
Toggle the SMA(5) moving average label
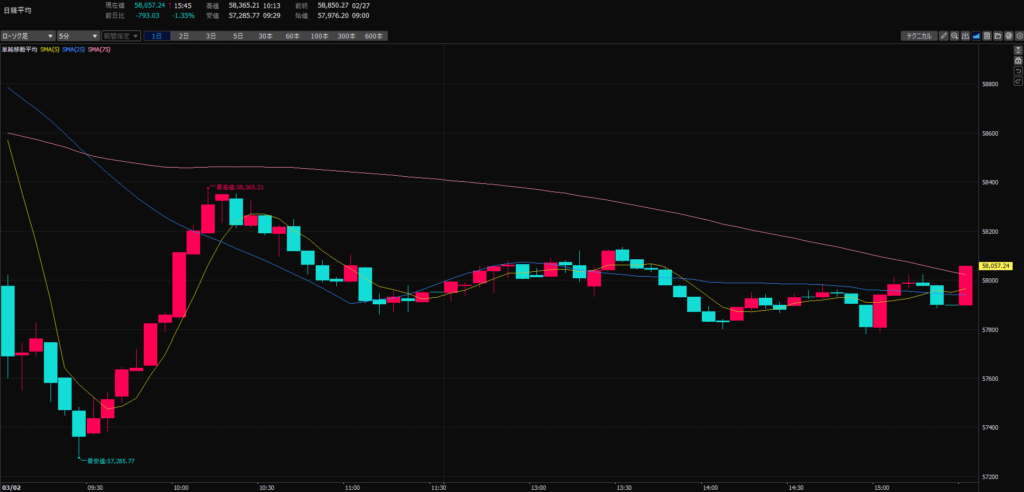click(x=51, y=49)
